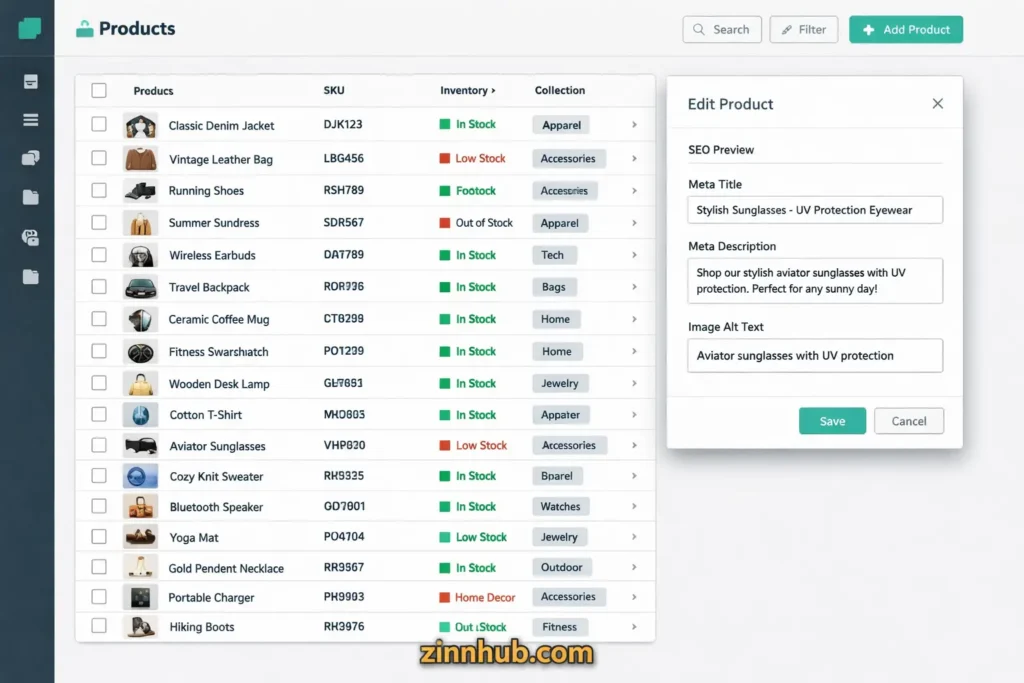Switch to the SEO Preview section
Screen dimensions: 1024x683
click(721, 149)
